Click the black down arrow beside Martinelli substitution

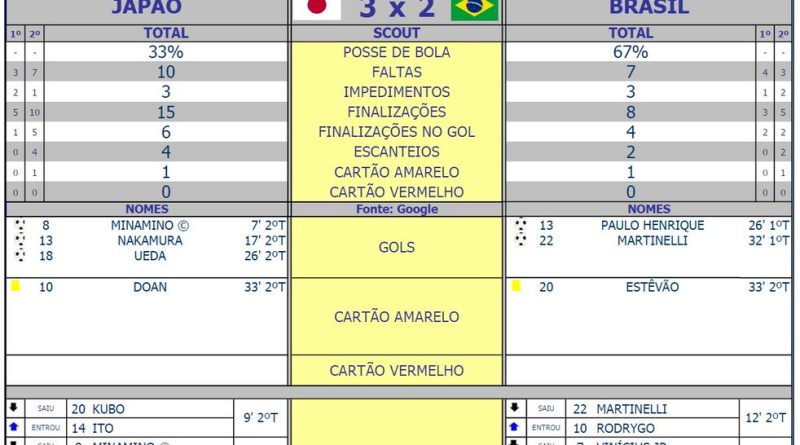coord(514,408)
